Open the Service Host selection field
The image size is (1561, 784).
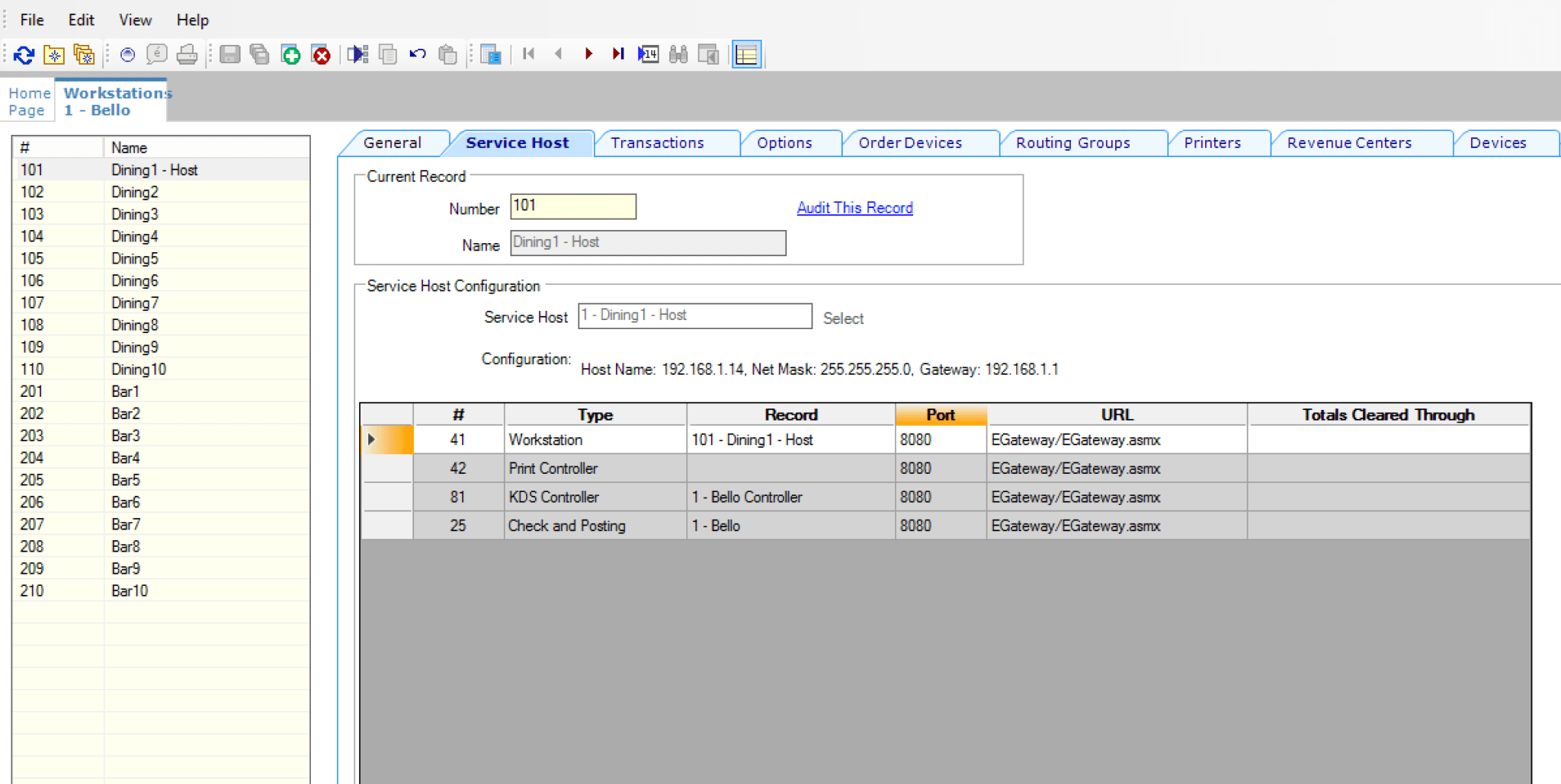tap(694, 315)
